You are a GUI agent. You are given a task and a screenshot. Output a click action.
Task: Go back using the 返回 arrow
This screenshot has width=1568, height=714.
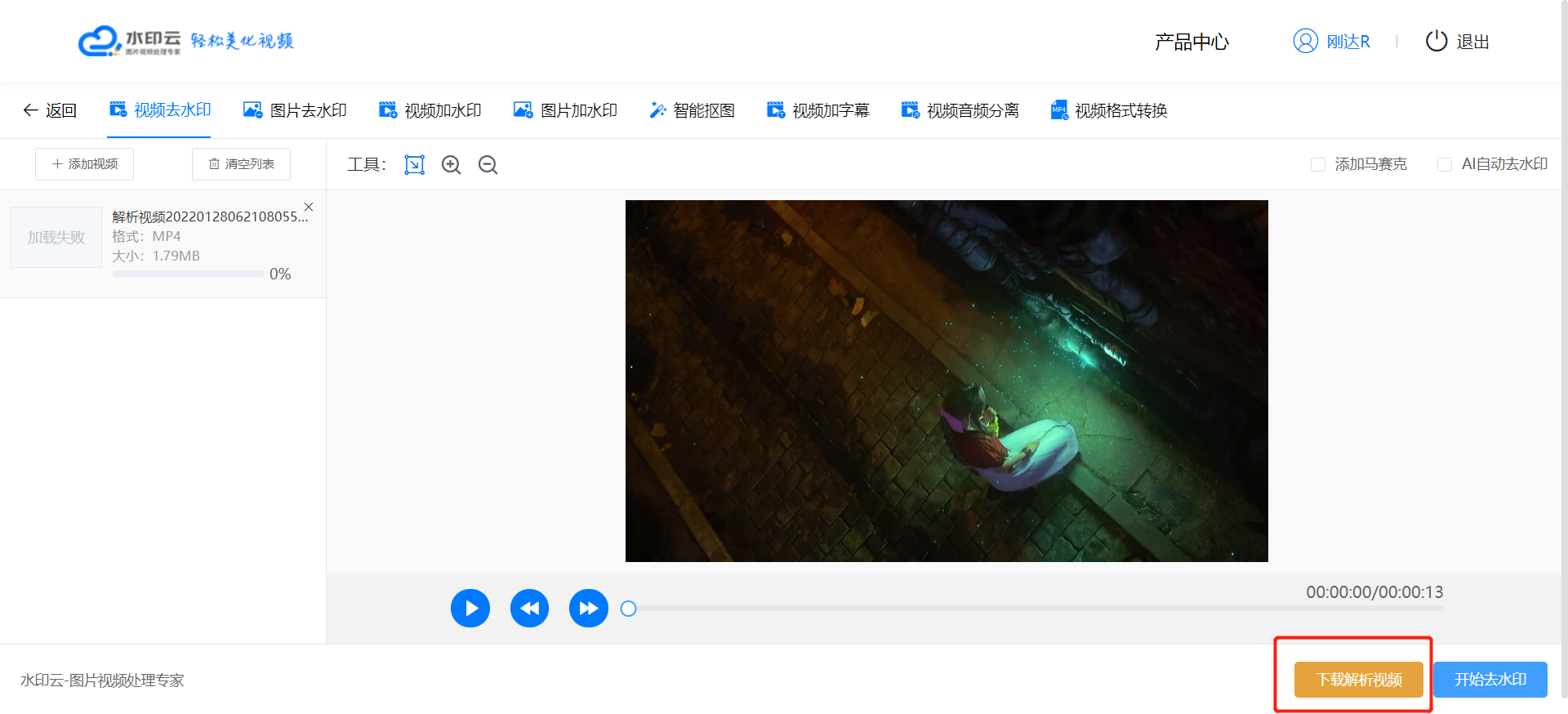coord(50,110)
